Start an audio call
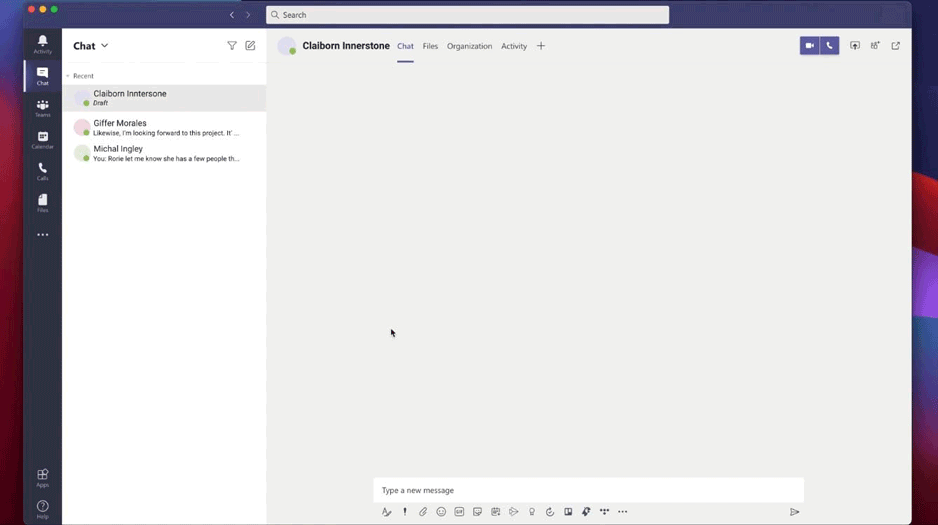Screen dimensions: 938x525 tap(829, 45)
